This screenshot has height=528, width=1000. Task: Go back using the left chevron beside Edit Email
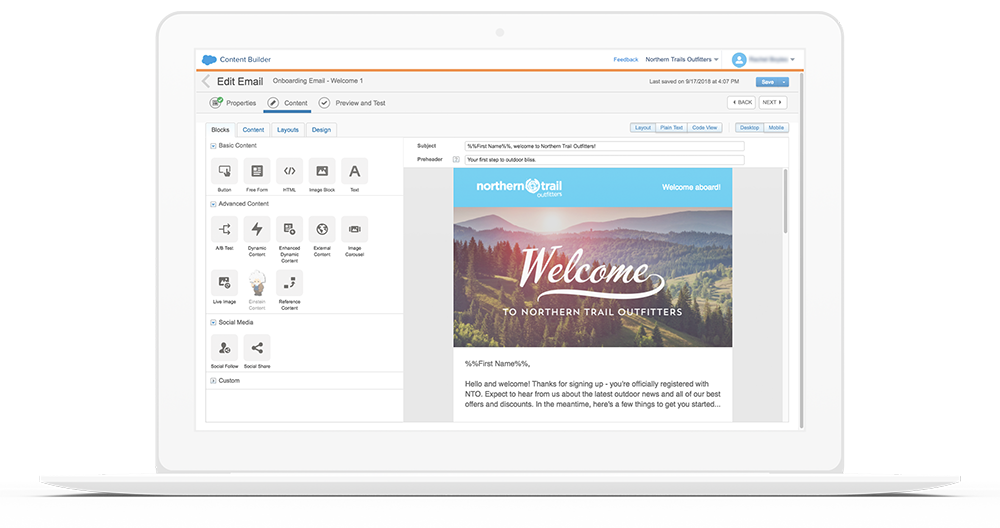coord(205,81)
